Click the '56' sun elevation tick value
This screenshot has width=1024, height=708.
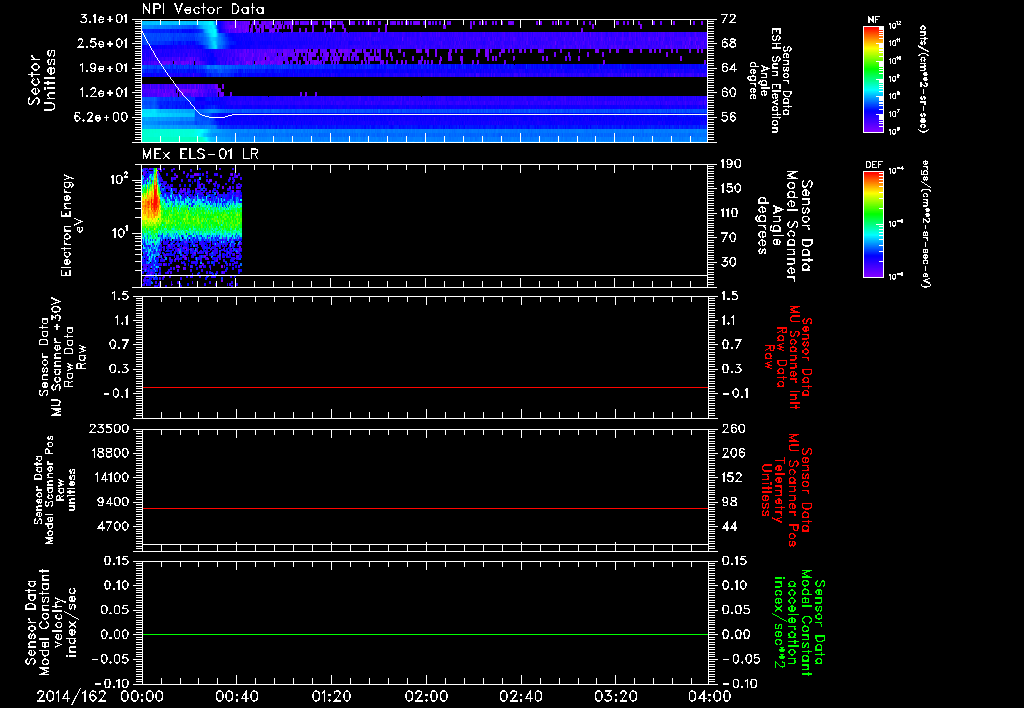click(729, 118)
